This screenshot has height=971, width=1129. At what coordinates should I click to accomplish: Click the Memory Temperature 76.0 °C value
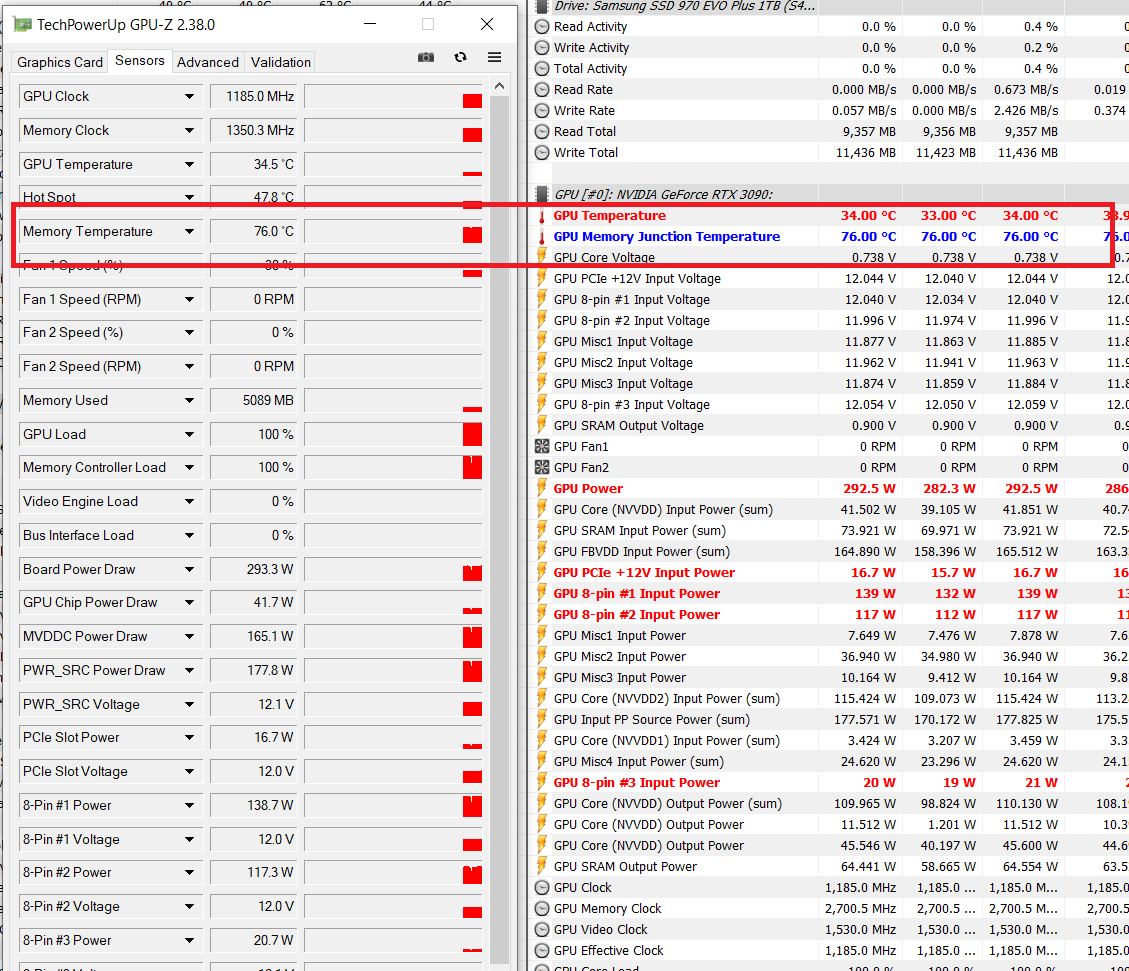coord(254,232)
